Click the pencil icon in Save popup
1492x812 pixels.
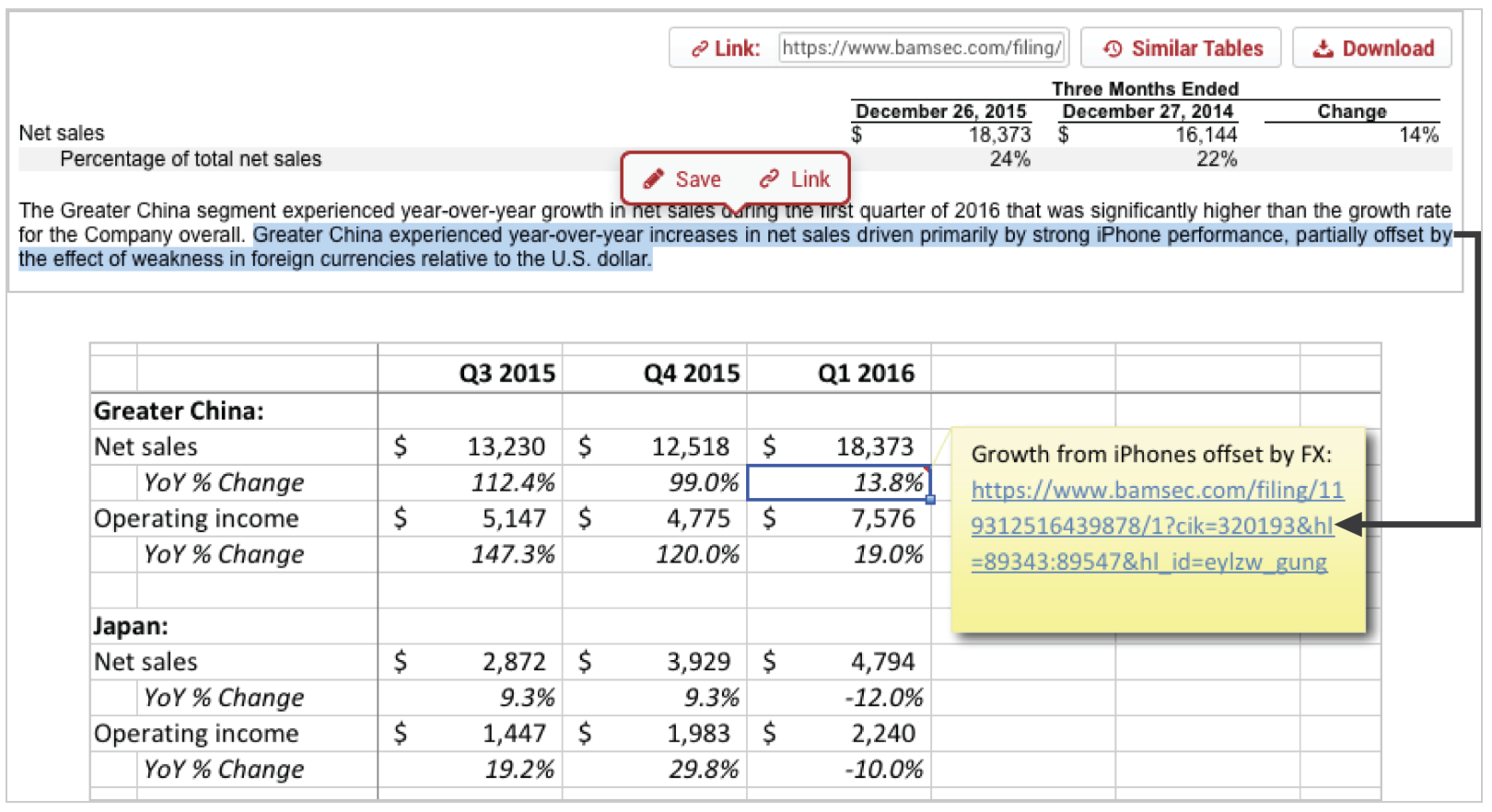653,180
